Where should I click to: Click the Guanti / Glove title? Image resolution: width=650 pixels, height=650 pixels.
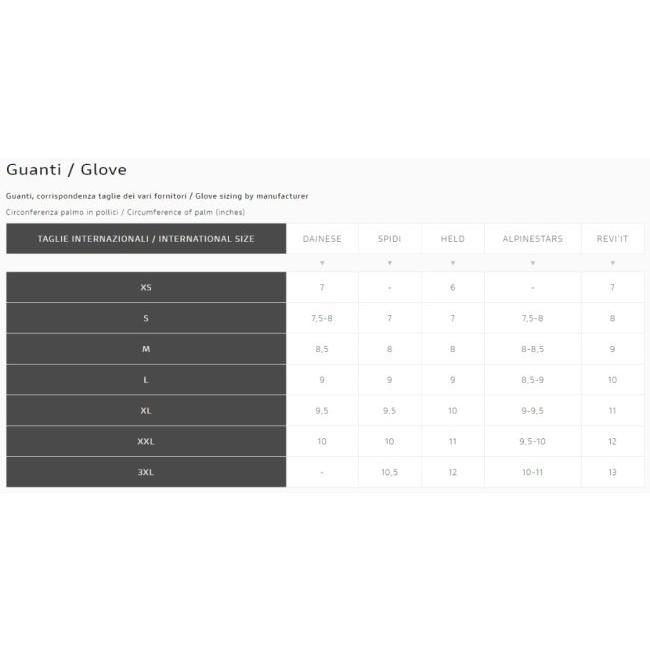[x=66, y=170]
